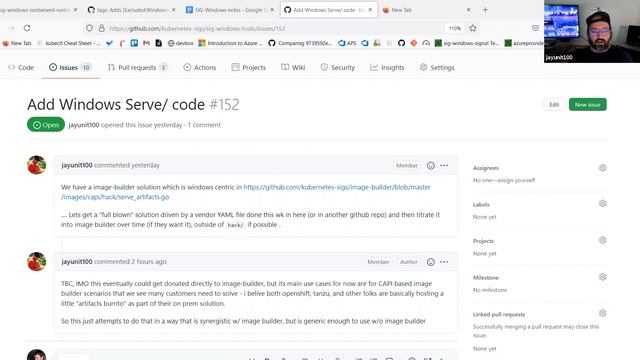This screenshot has width=640, height=360.
Task: Open the Milestone gear settings
Action: [x=602, y=277]
